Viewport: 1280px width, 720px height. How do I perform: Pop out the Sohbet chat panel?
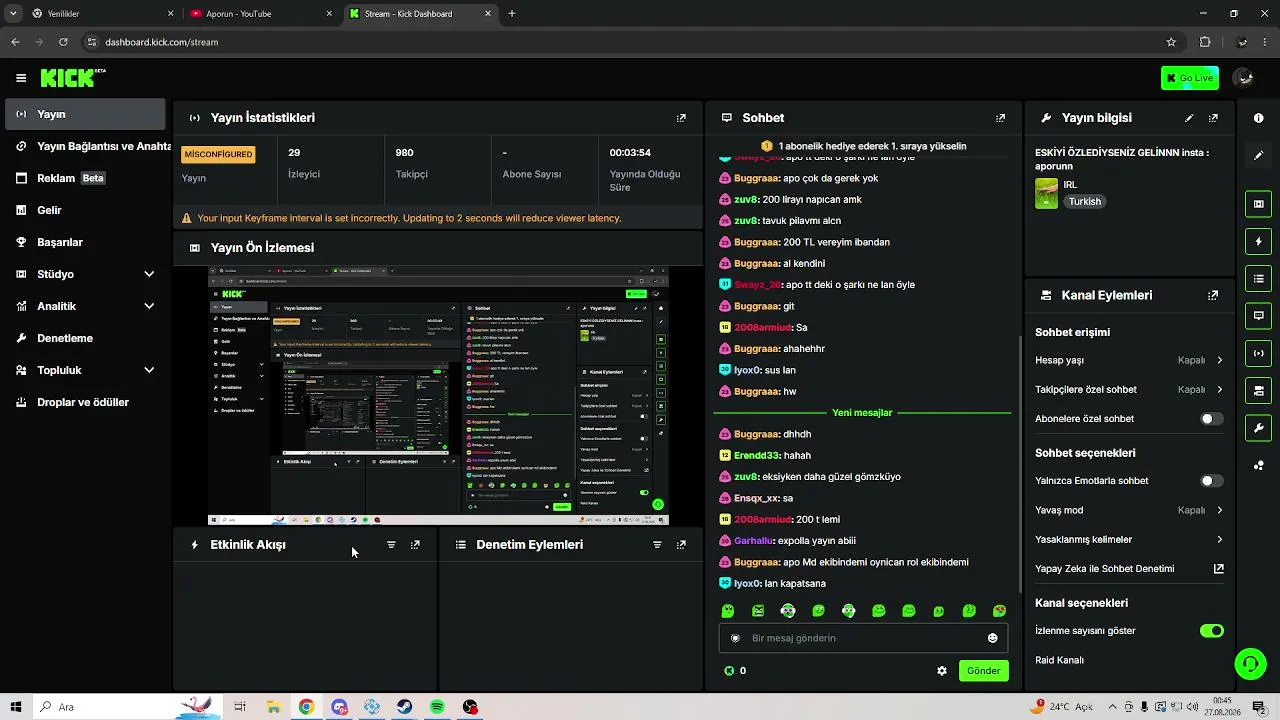pos(1000,118)
